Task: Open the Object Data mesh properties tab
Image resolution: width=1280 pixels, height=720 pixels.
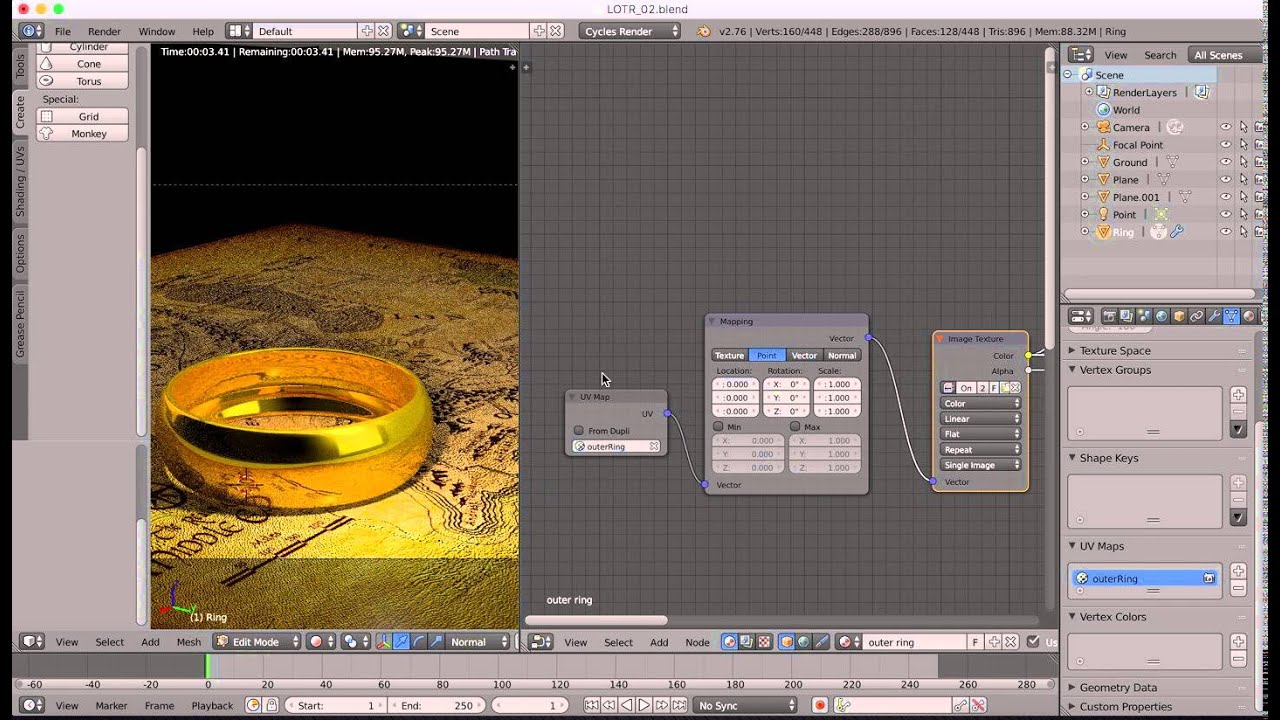Action: pyautogui.click(x=1231, y=316)
